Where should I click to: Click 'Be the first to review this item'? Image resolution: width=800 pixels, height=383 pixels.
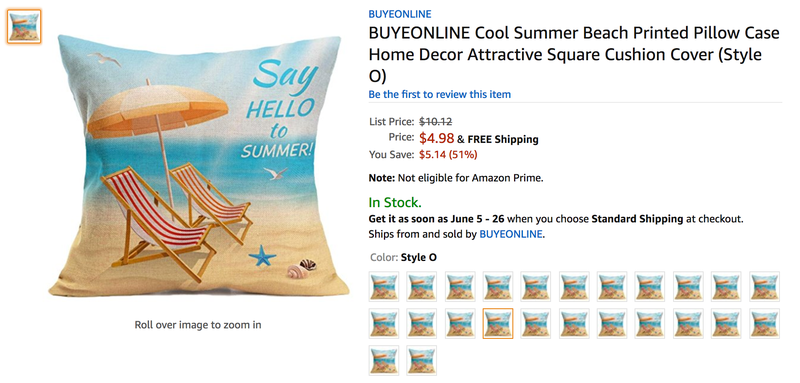point(439,94)
